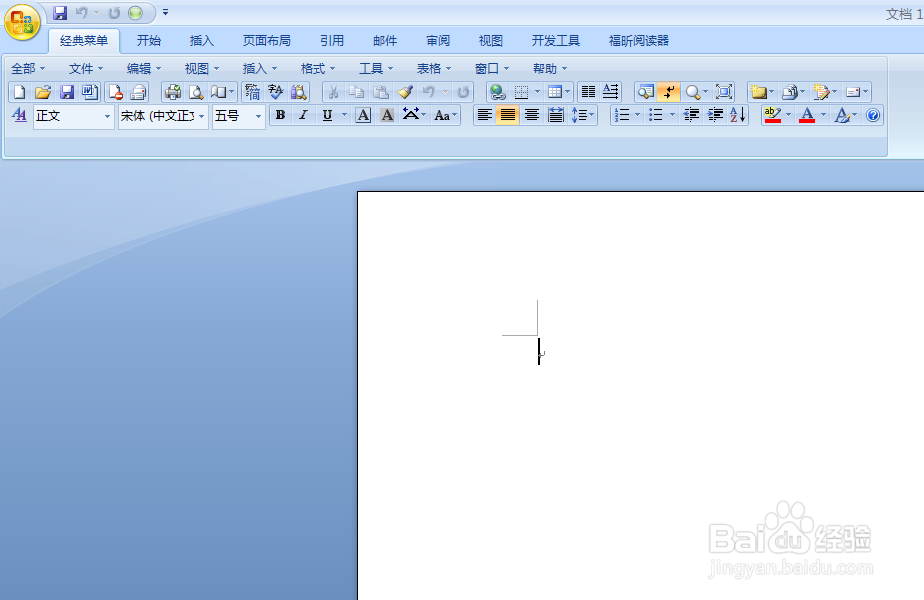The width and height of the screenshot is (924, 600).
Task: Open the 工具 classic menu
Action: [376, 69]
